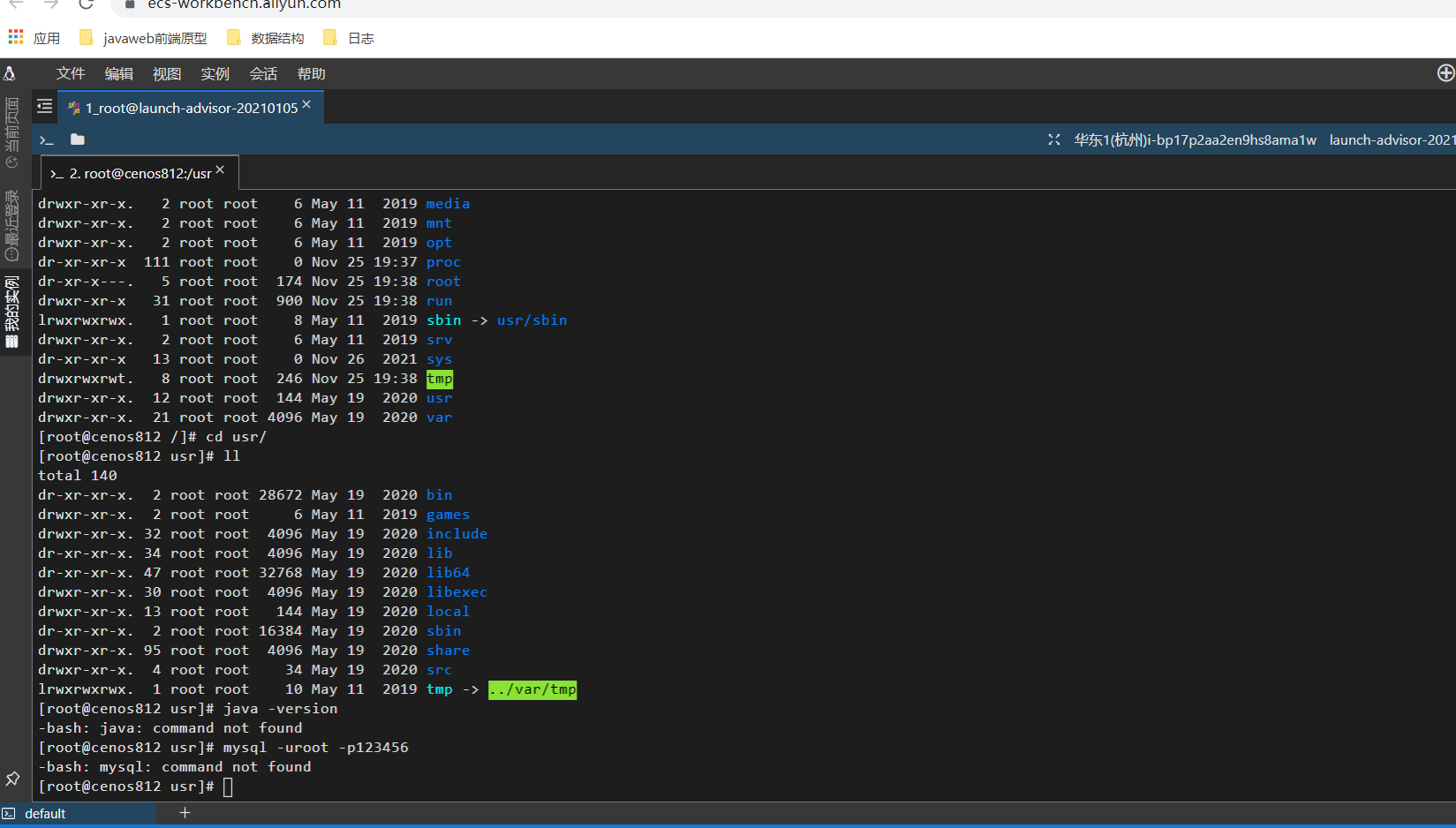Click the proc directory name
1456x828 pixels.
pyautogui.click(x=444, y=262)
